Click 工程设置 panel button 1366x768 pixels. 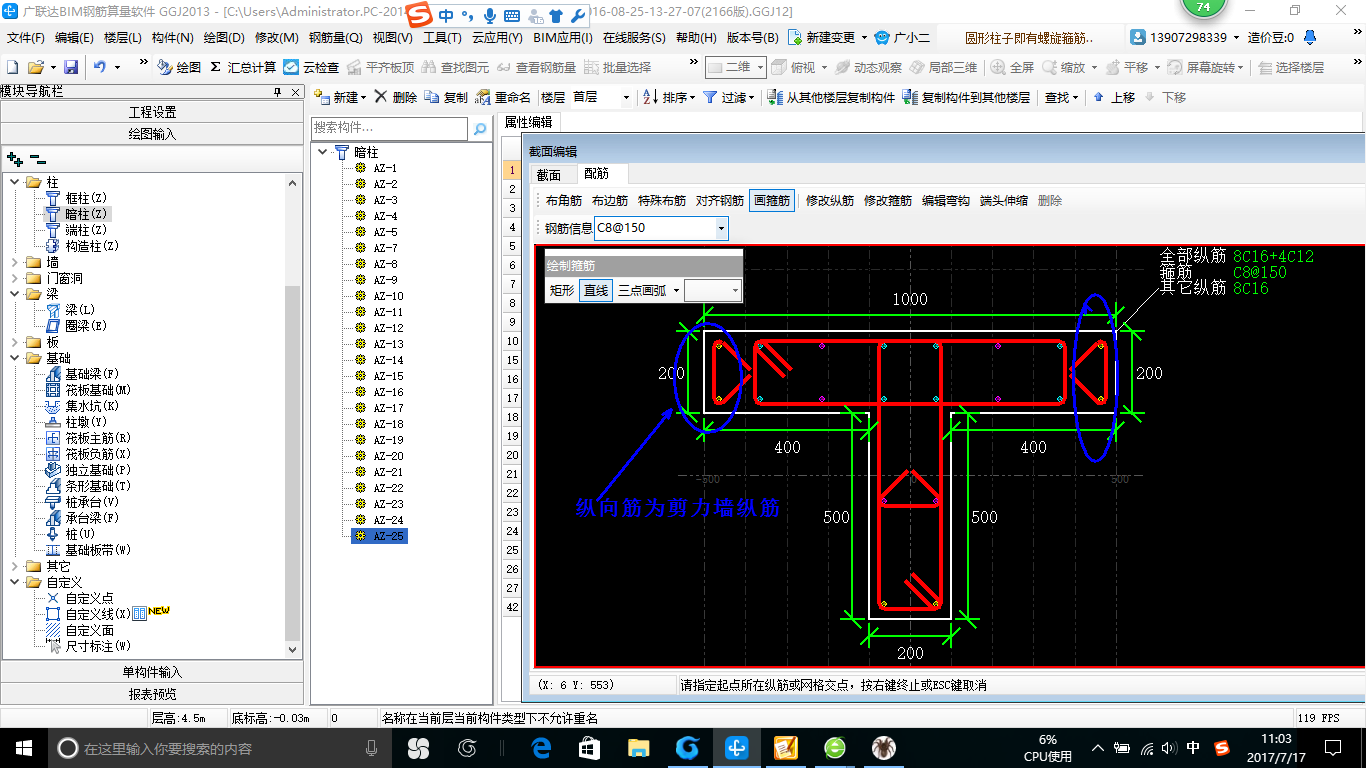[152, 112]
